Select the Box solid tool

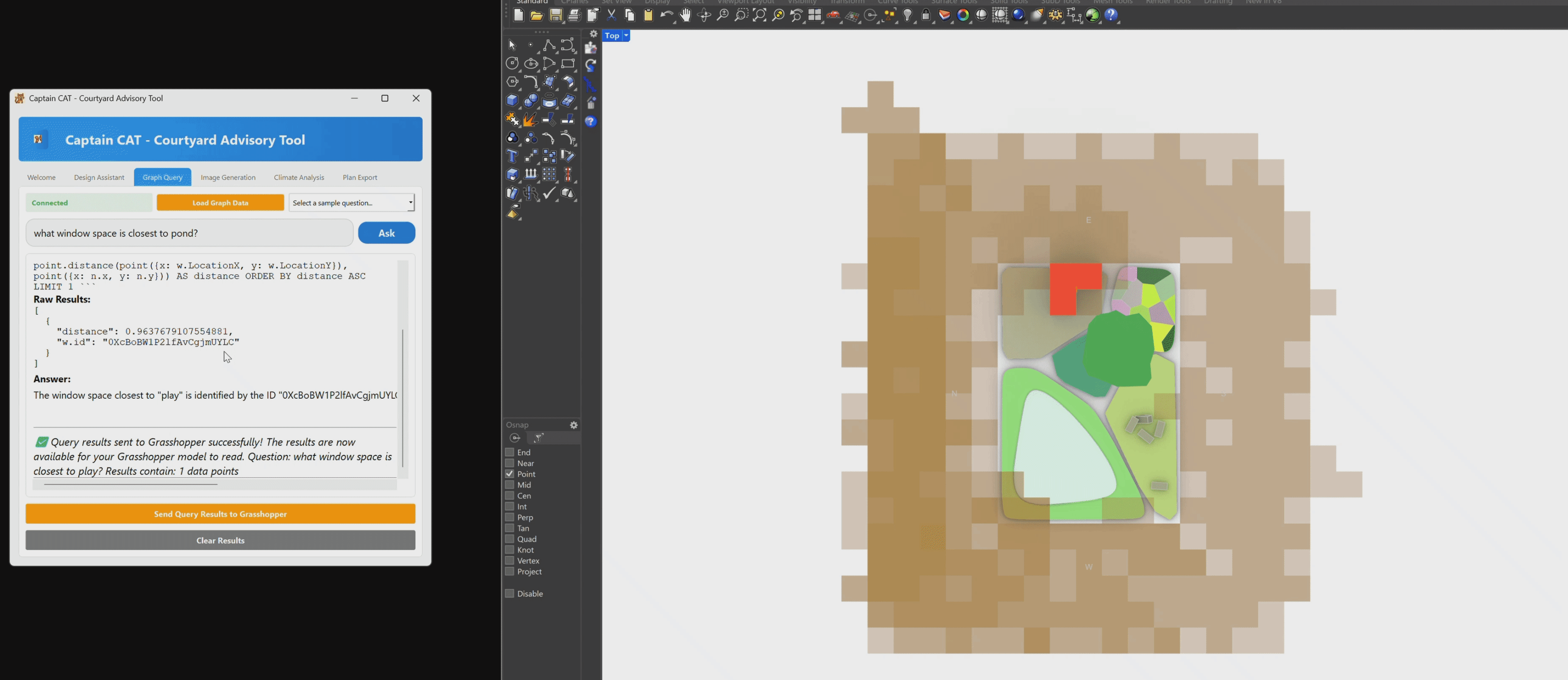[512, 101]
